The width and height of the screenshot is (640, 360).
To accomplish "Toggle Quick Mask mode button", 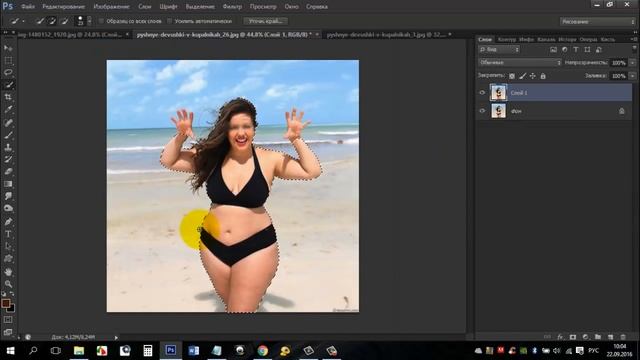I will [8, 320].
